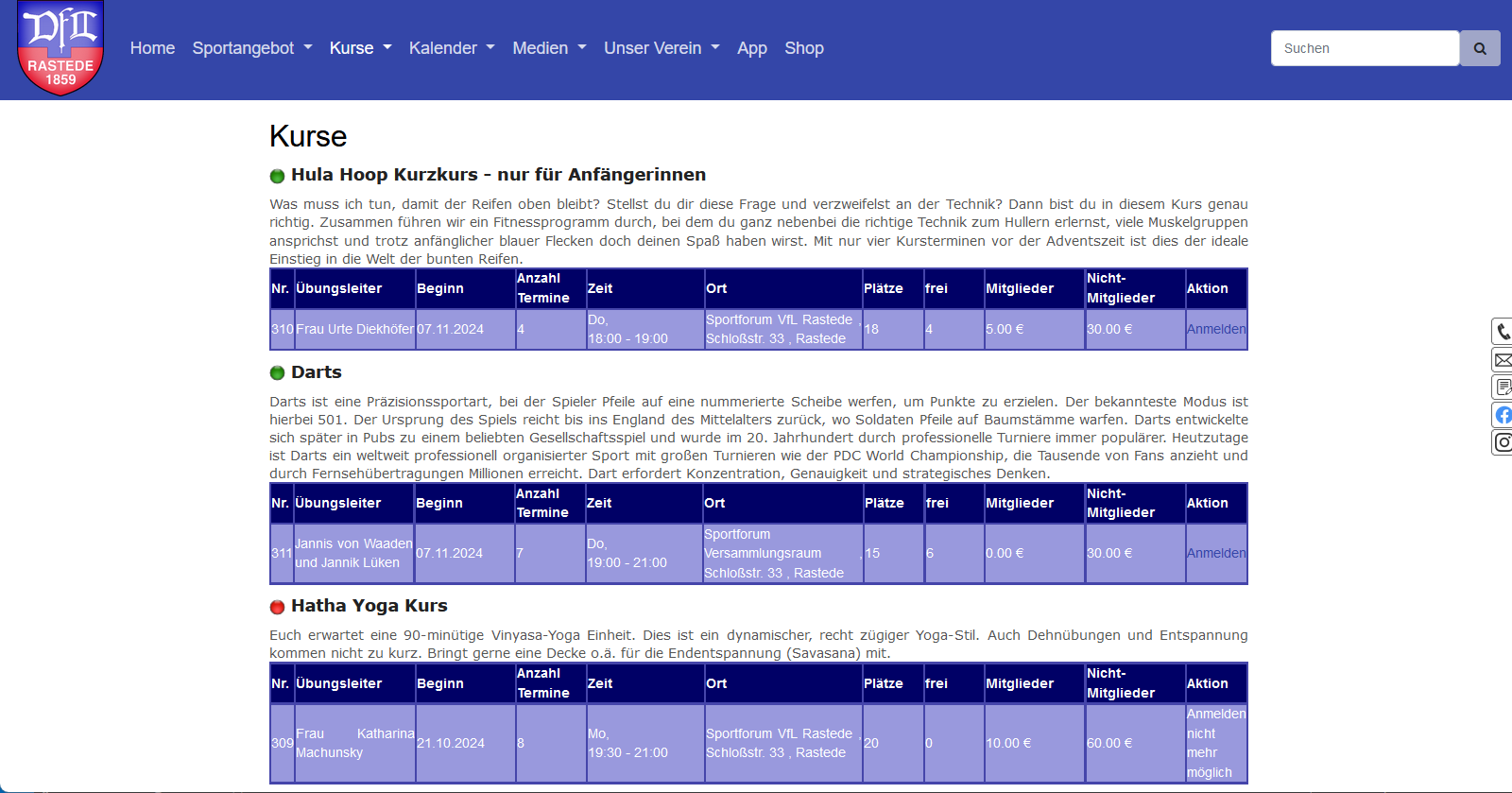Click course number 311
This screenshot has width=1512, height=793.
[x=282, y=553]
